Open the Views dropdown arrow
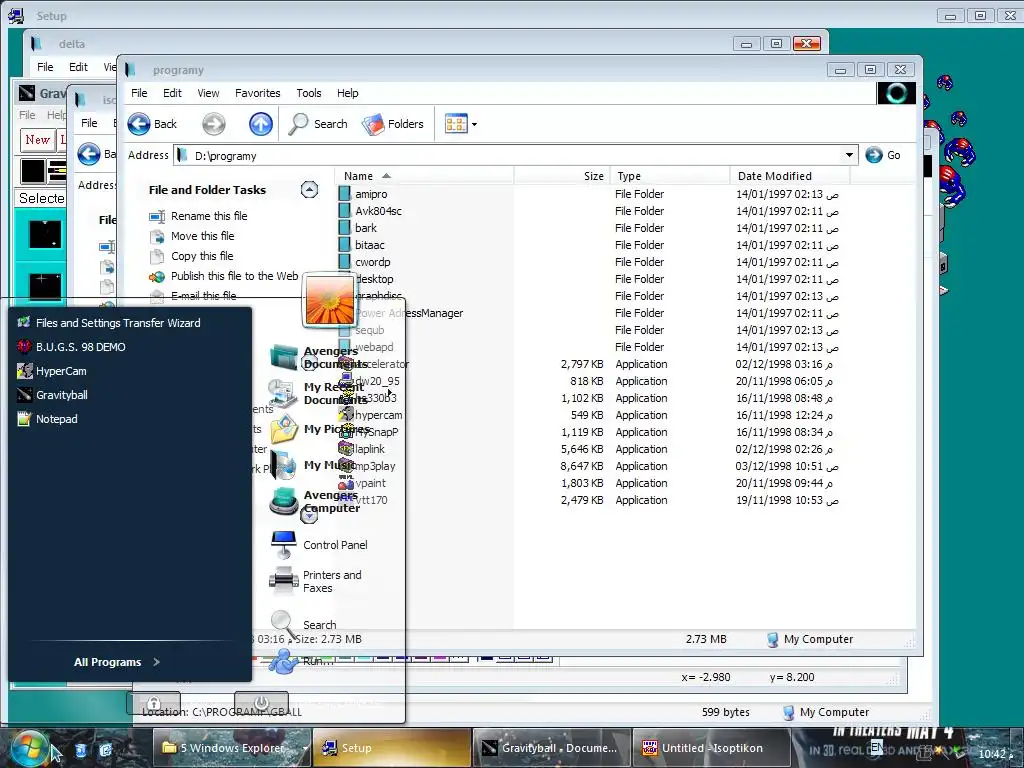This screenshot has width=1024, height=768. [x=475, y=124]
